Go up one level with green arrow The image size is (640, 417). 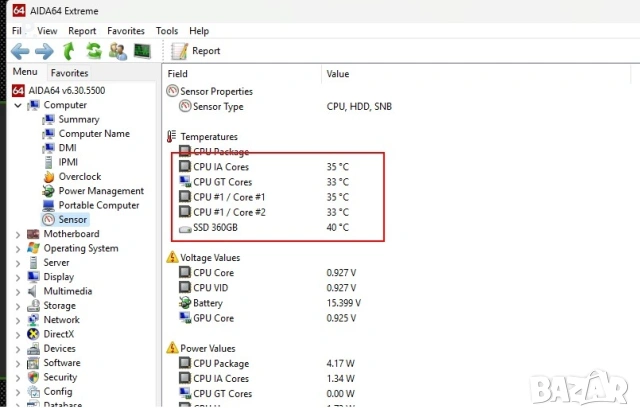click(69, 51)
